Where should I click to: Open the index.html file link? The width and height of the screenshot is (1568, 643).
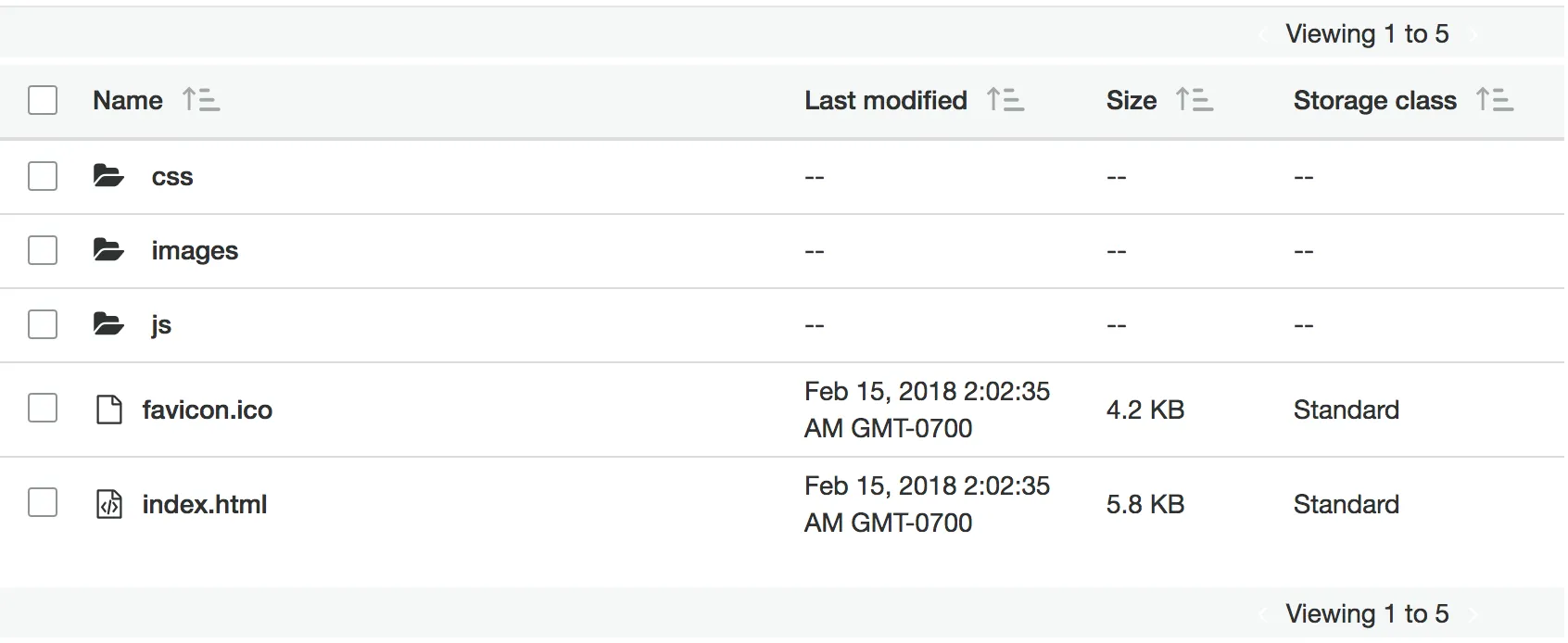pyautogui.click(x=205, y=504)
